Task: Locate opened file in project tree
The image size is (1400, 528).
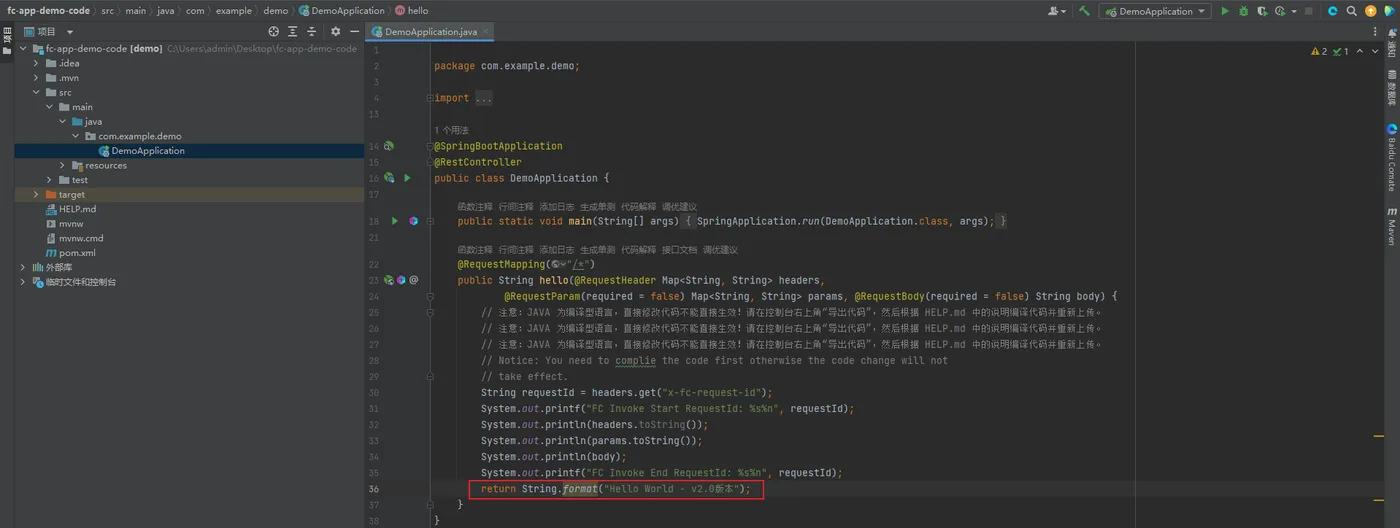Action: tap(273, 31)
